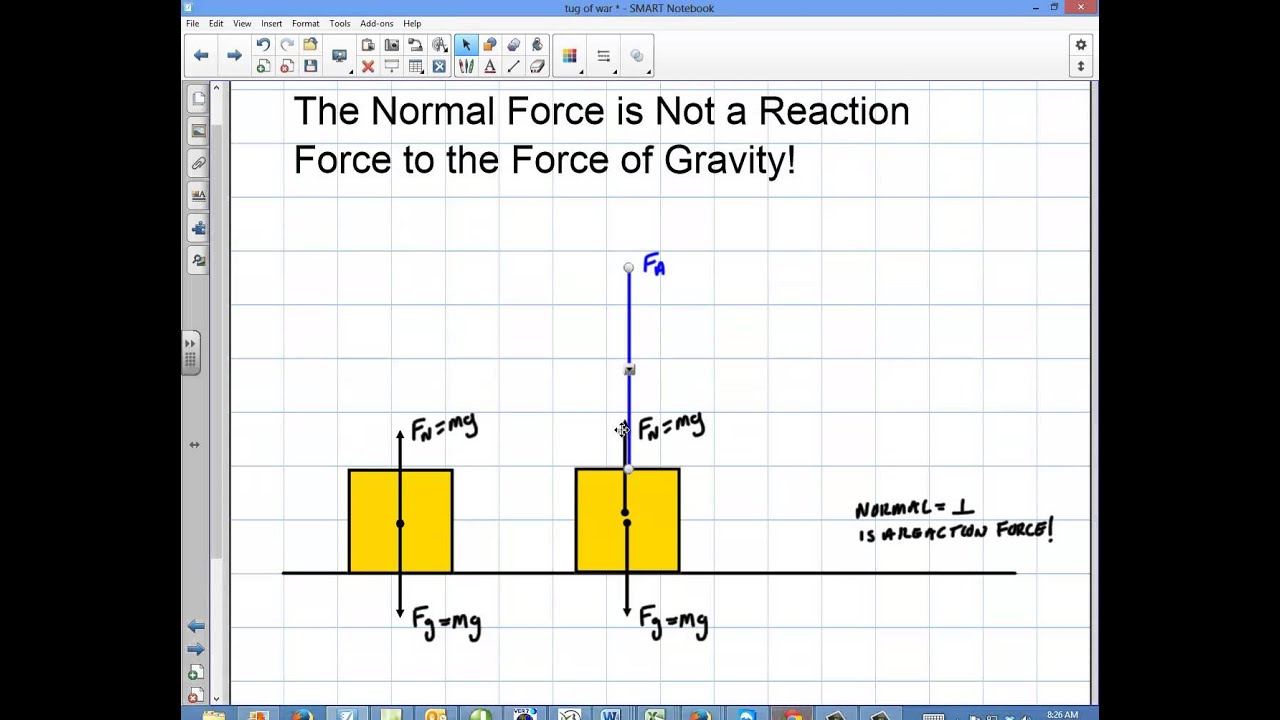Delete the selected object with red X
The width and height of the screenshot is (1280, 720).
pos(368,67)
